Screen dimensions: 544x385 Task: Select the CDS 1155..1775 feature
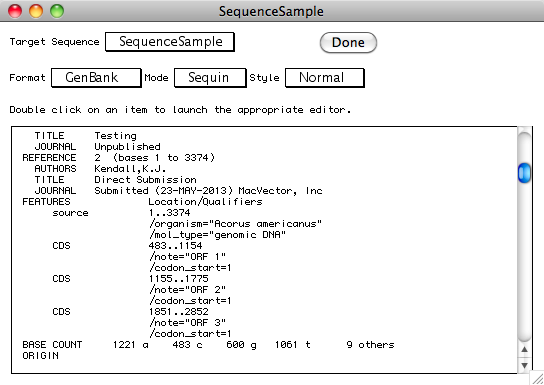130,279
